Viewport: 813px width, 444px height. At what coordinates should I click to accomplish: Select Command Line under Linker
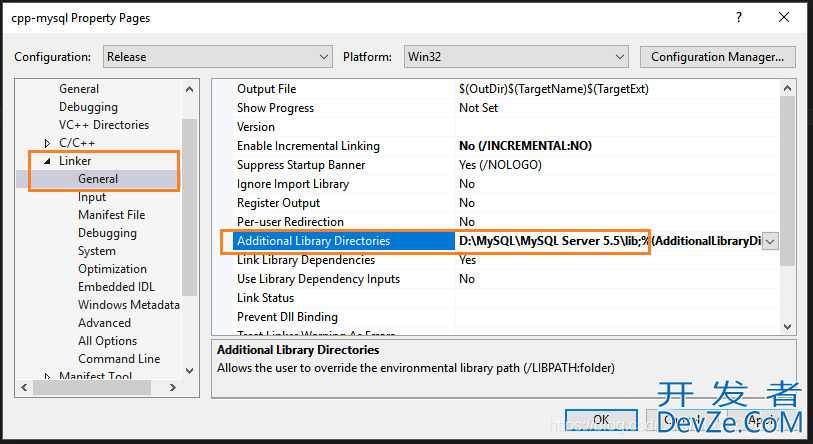coord(119,359)
